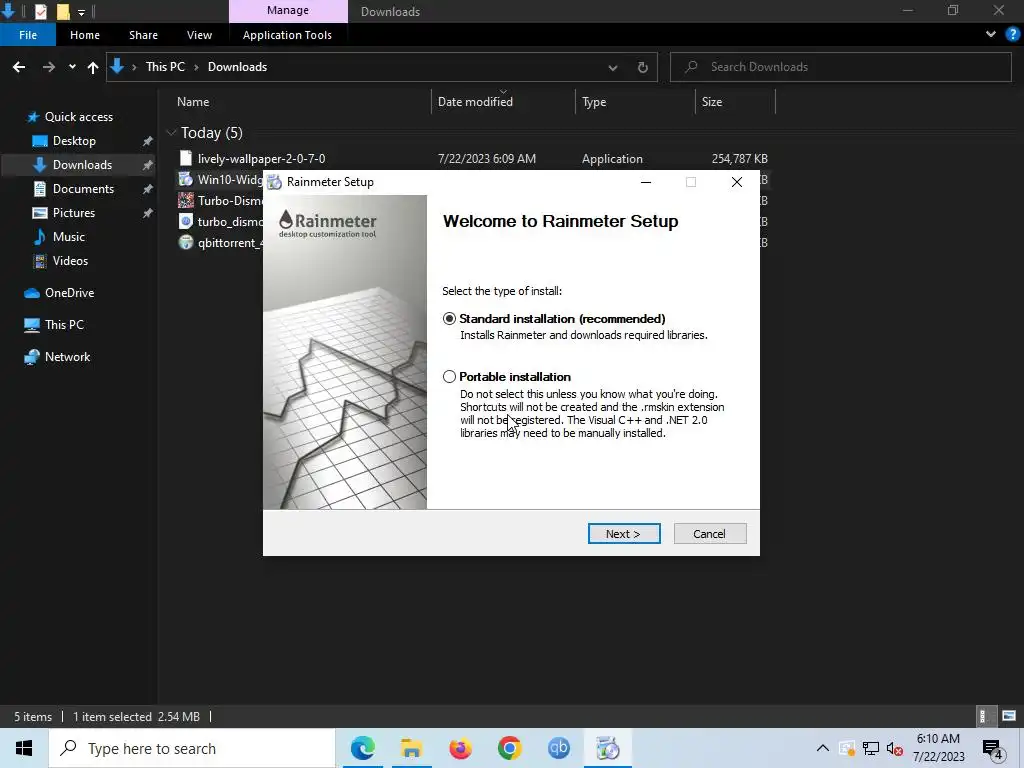Launch Firefox from taskbar
The height and width of the screenshot is (768, 1024).
click(460, 748)
